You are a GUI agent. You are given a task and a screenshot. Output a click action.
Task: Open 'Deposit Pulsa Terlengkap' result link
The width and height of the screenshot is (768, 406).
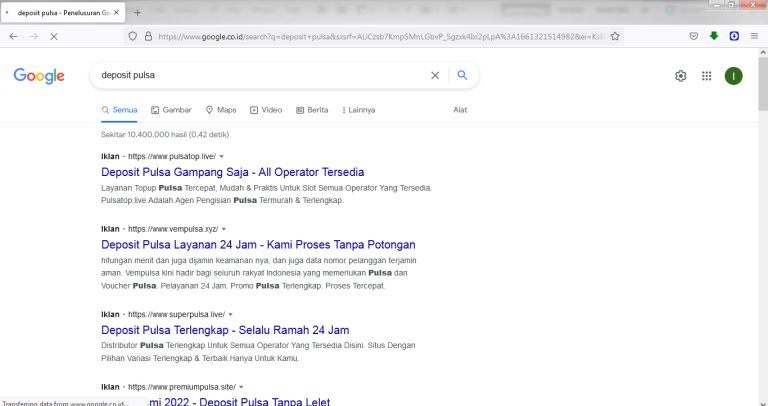click(x=224, y=330)
